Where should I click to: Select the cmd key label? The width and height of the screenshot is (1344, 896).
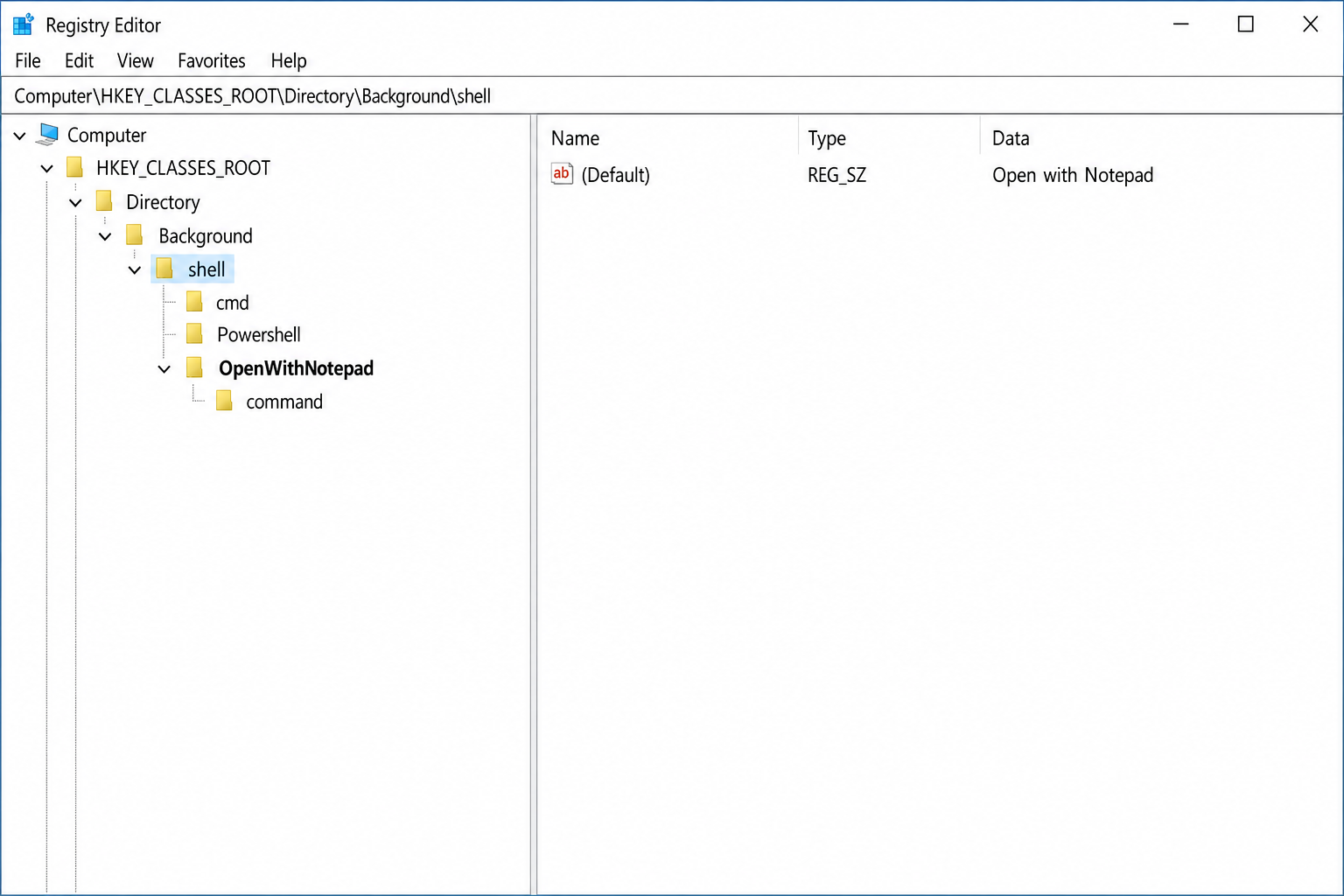click(233, 303)
